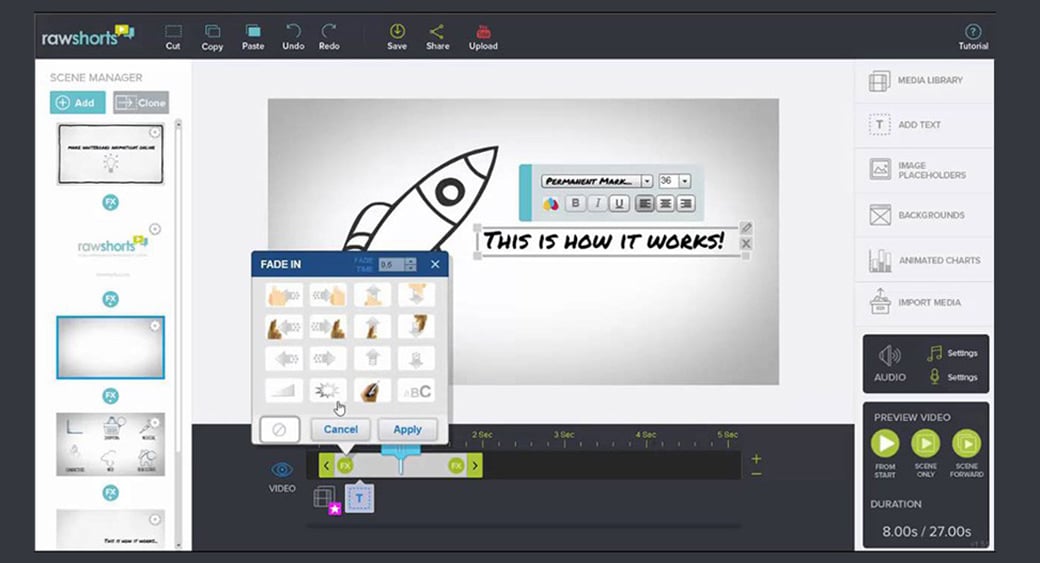
Task: Choose the hand-writing pen effect icon
Action: 371,390
